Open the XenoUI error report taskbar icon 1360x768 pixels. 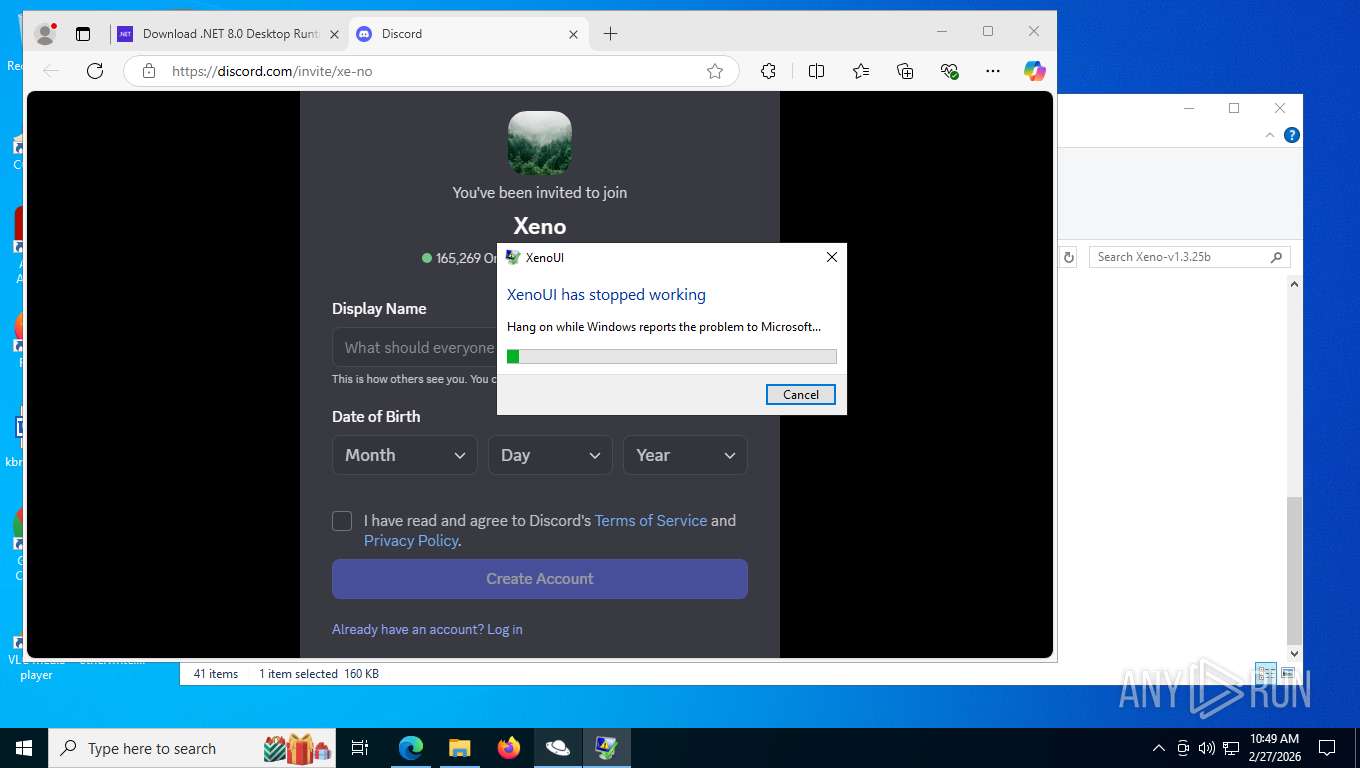tap(606, 748)
